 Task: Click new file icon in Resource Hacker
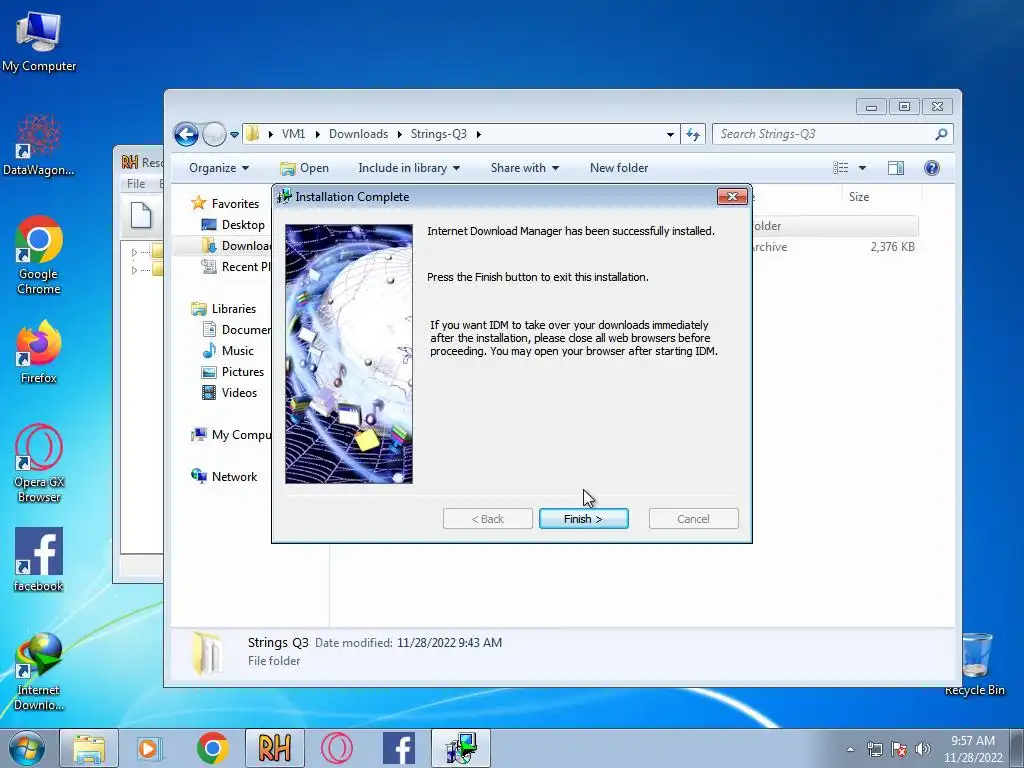pyautogui.click(x=141, y=216)
